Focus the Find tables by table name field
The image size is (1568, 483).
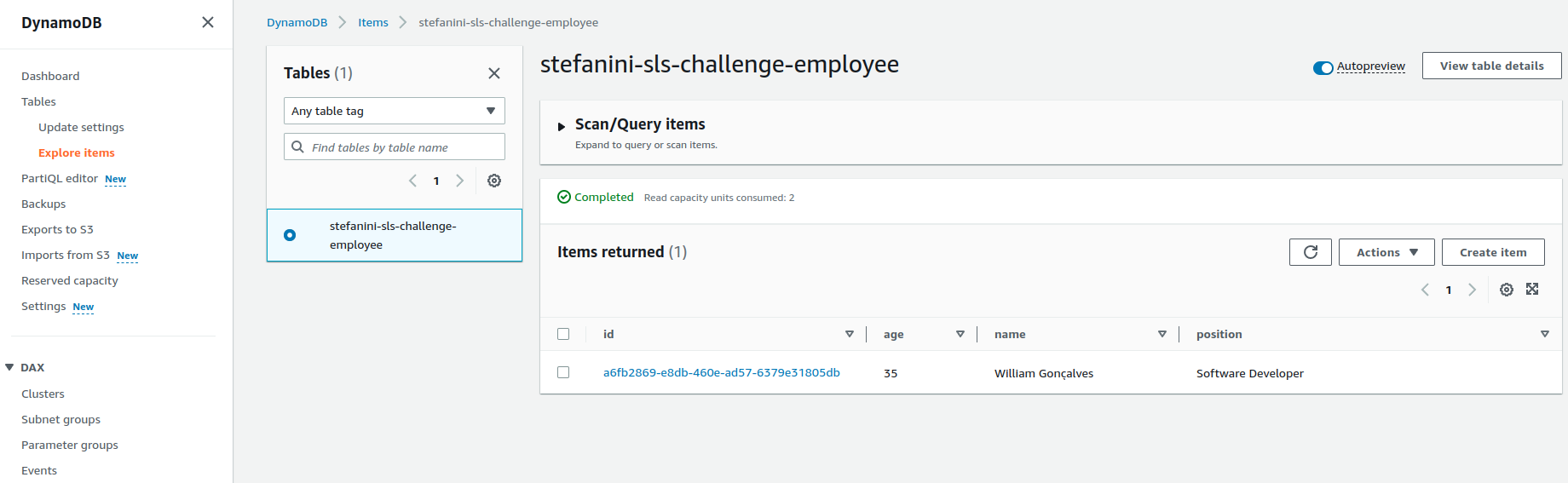pos(395,147)
